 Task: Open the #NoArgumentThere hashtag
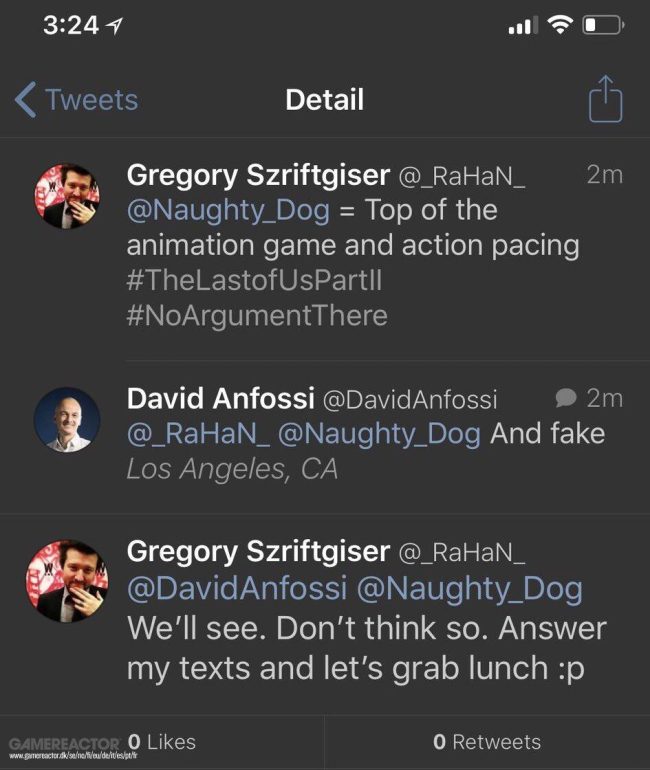pyautogui.click(x=257, y=315)
